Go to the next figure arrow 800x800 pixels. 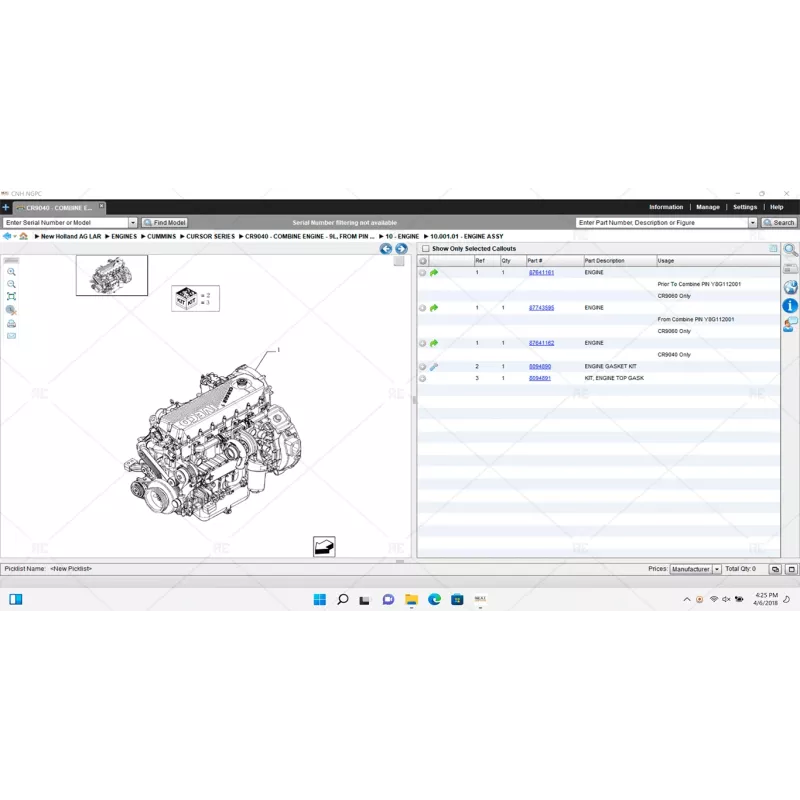[401, 249]
